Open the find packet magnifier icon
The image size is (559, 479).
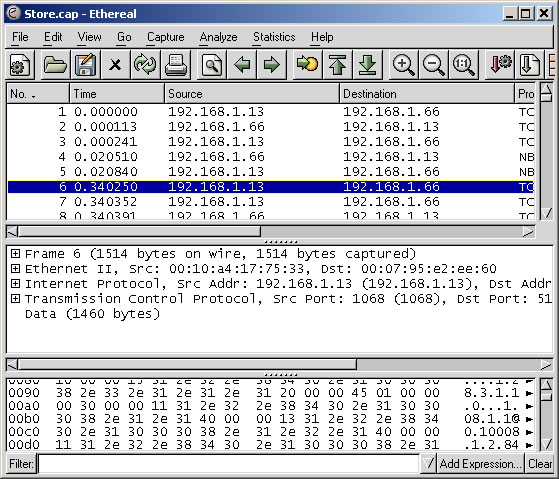click(212, 65)
